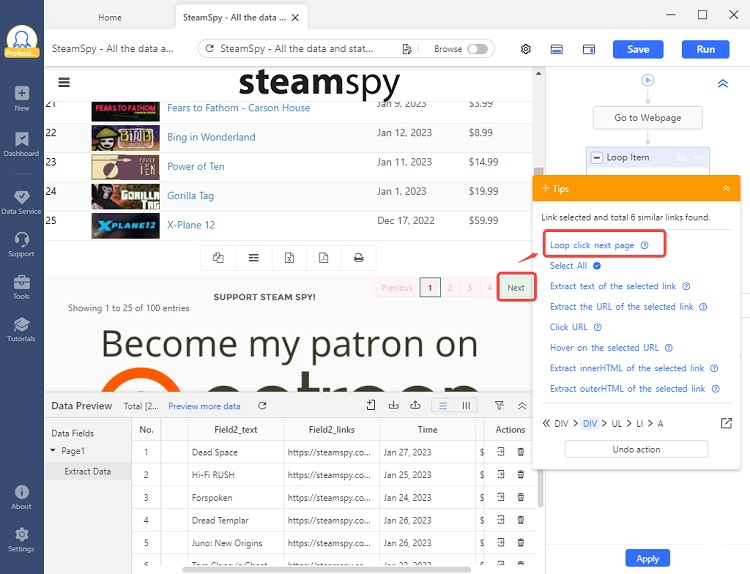750x574 pixels.
Task: Toggle the Browse mode switch
Action: (x=477, y=49)
